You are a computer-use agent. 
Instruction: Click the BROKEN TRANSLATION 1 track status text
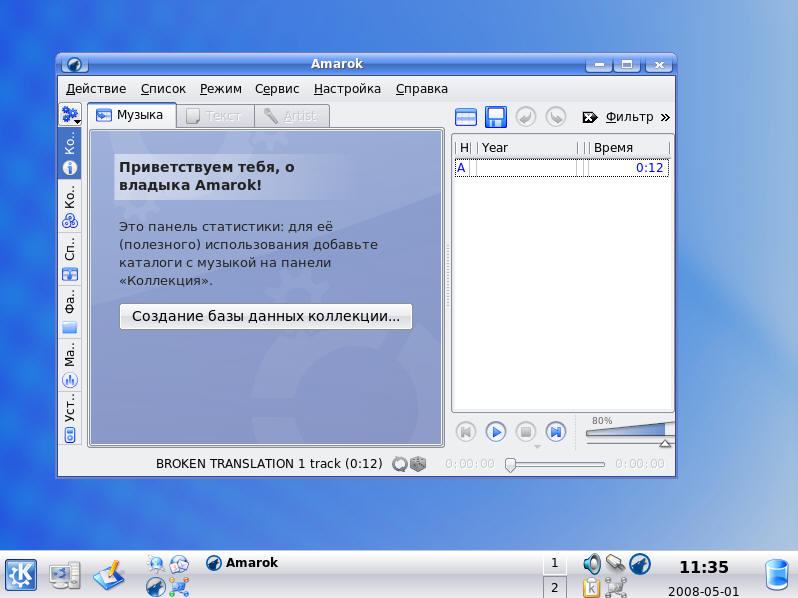[269, 464]
